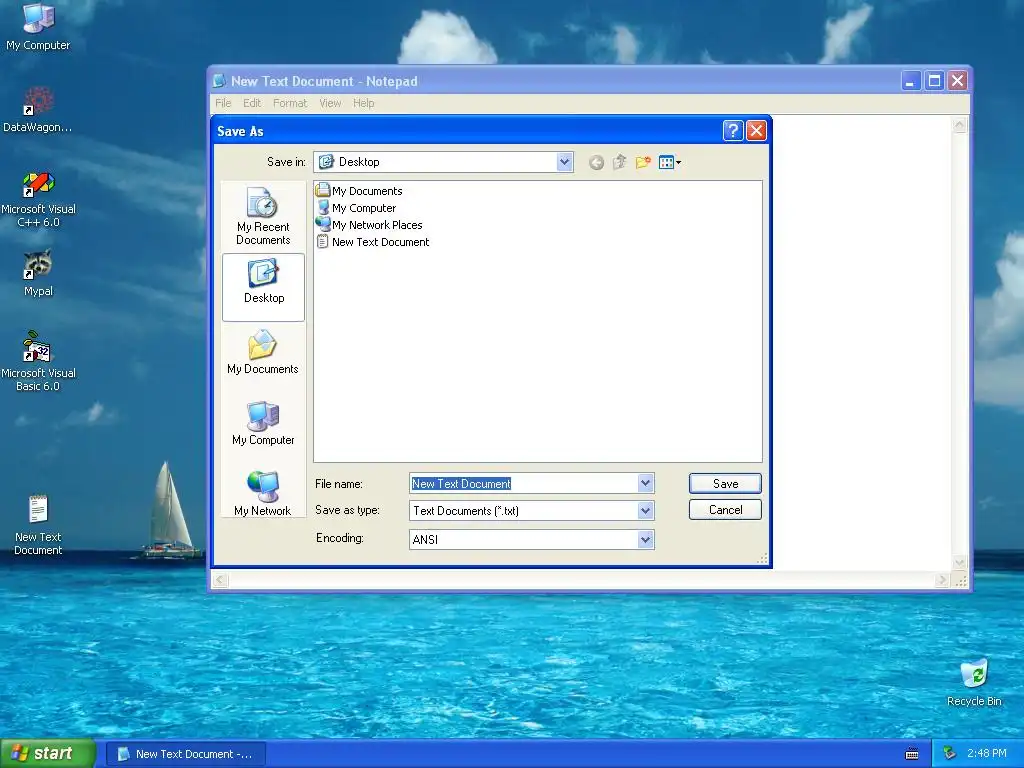1024x768 pixels.
Task: Select DataWagon shortcut on desktop
Action: tap(38, 109)
